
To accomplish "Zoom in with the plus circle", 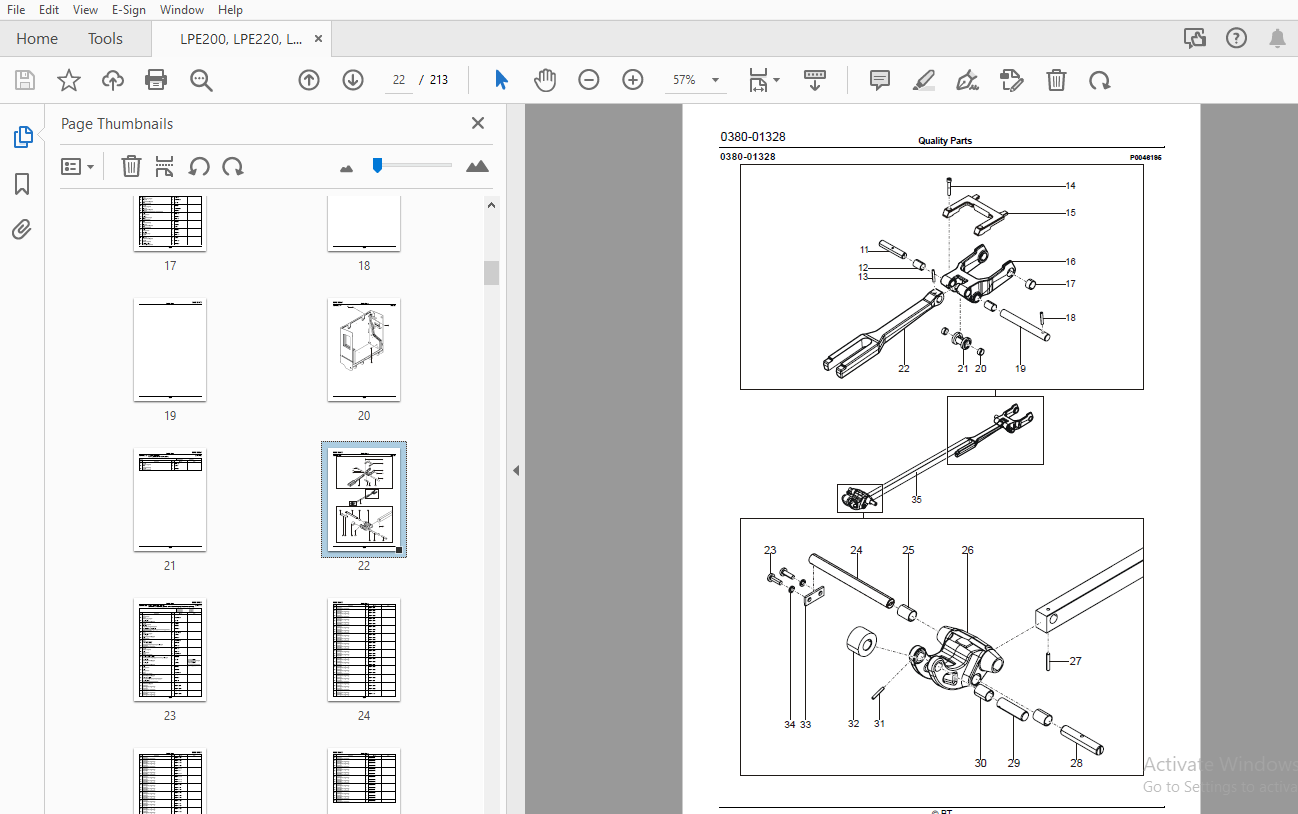I will [633, 80].
